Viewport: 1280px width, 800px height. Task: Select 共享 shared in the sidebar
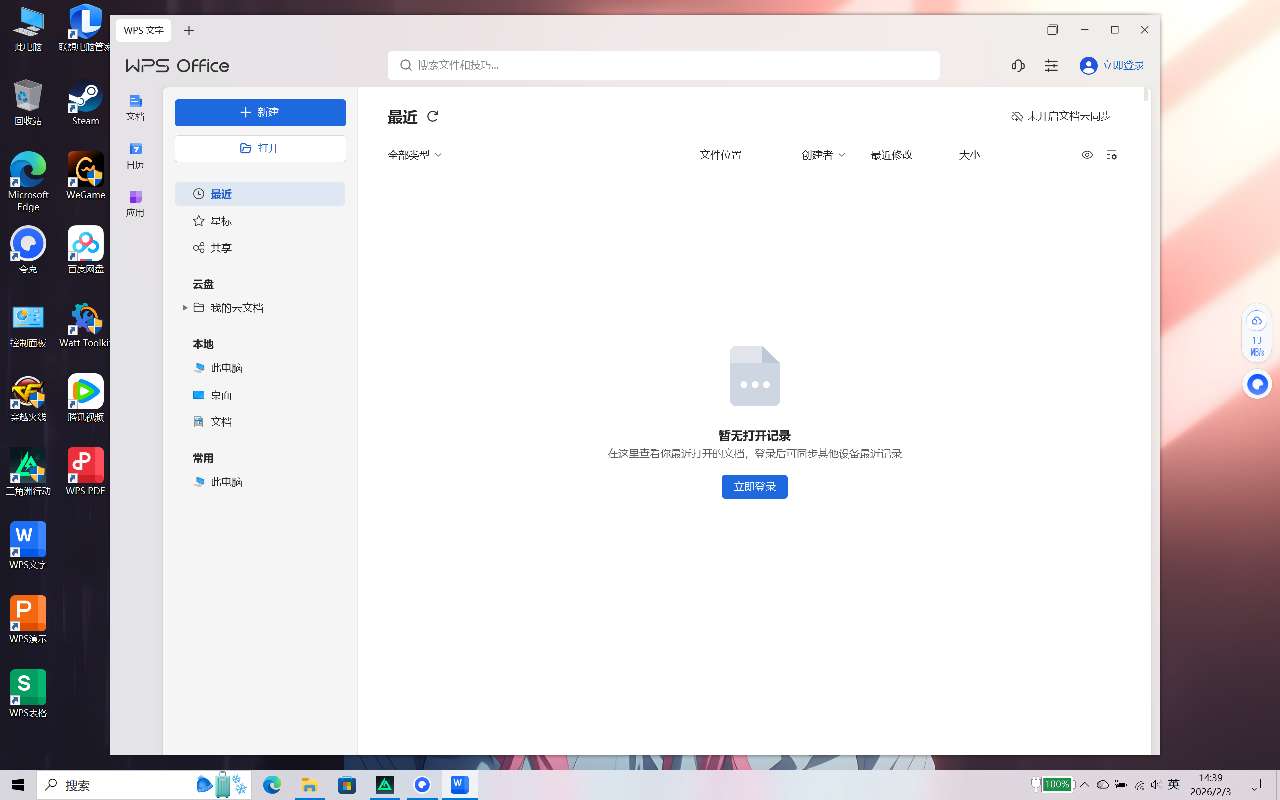pos(221,248)
